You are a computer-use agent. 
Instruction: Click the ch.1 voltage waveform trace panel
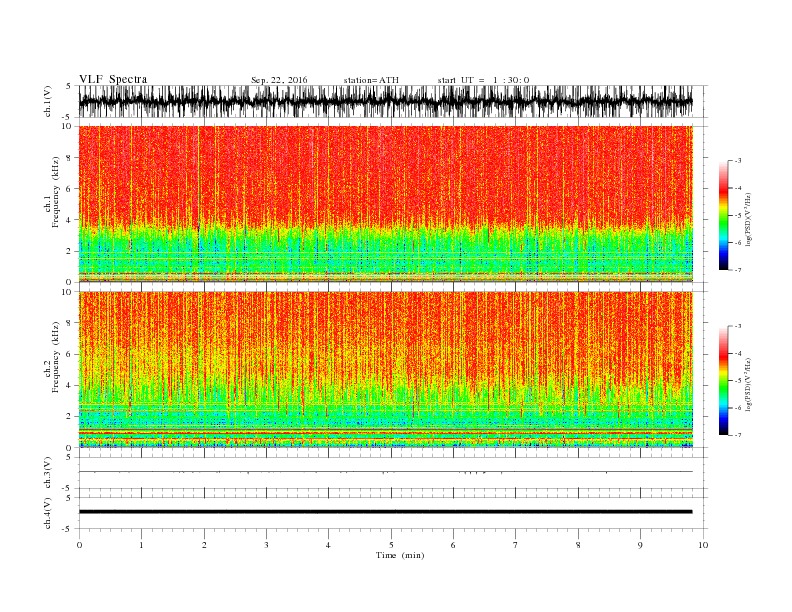point(386,101)
